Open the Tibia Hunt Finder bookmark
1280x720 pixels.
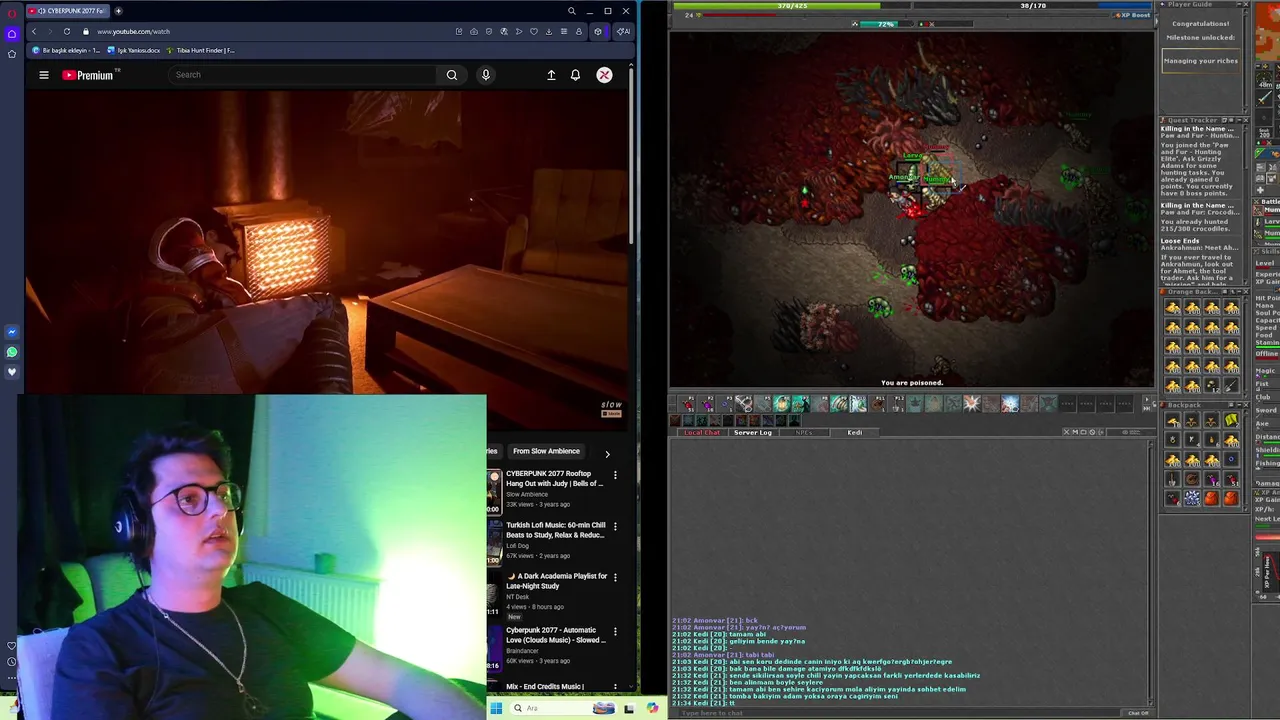coord(202,50)
